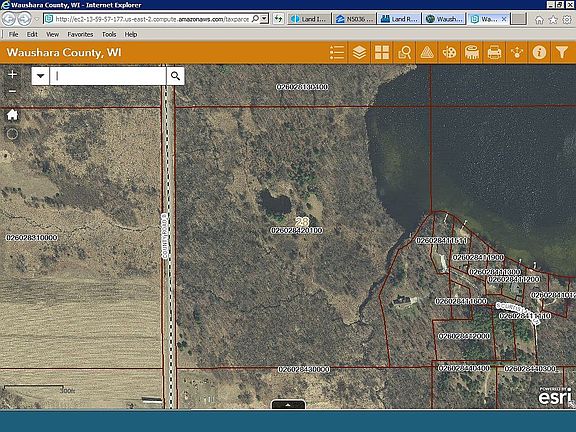
Task: Submit search with magnifier button
Action: coord(176,76)
